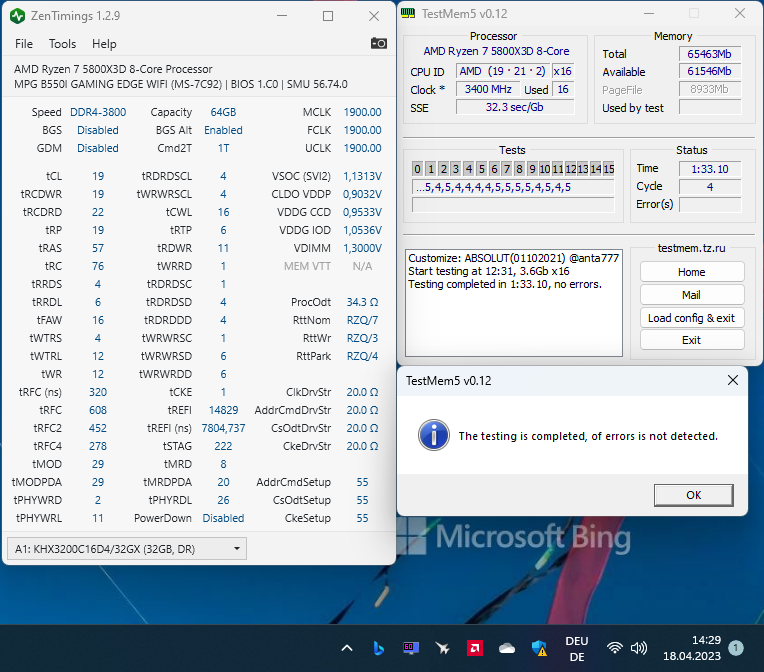Click the Available memory value 61546Mb
764x672 pixels.
point(709,72)
